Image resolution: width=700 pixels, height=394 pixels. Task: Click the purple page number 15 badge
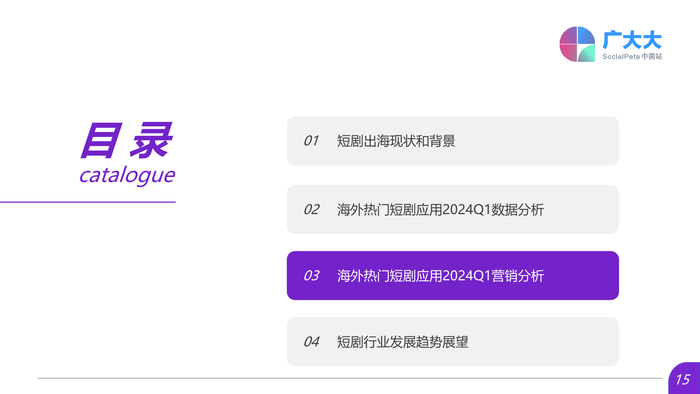pos(684,378)
